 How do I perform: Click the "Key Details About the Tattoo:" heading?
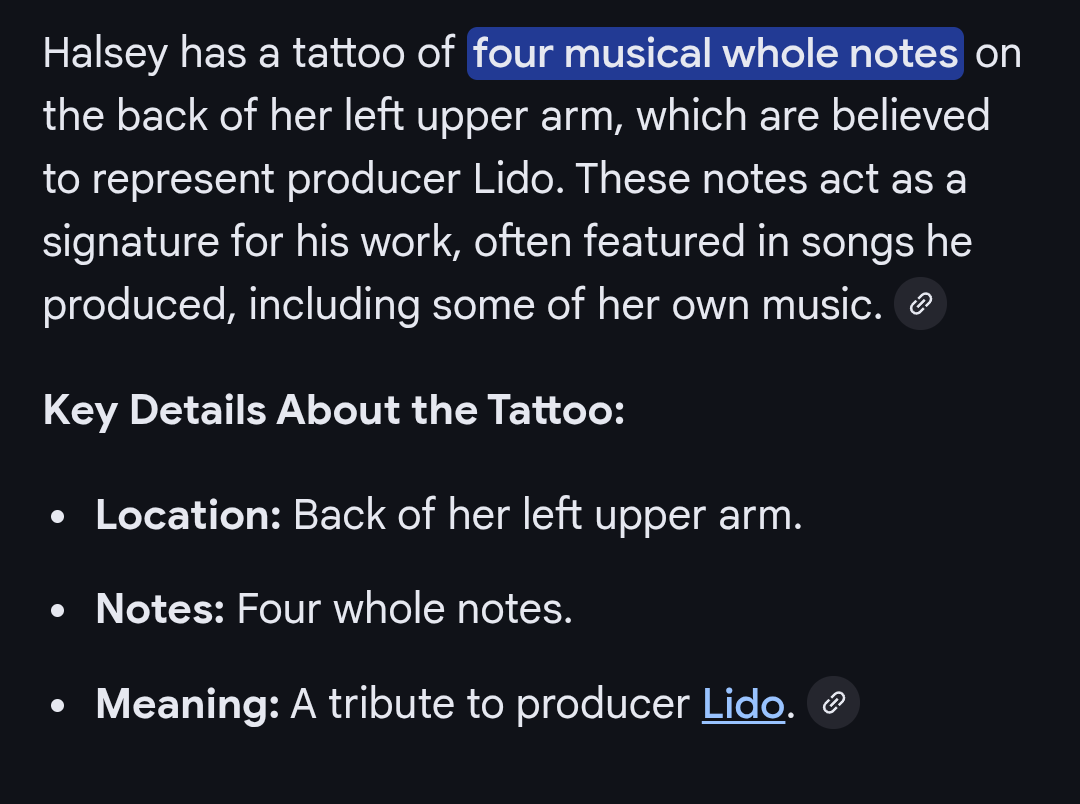click(x=334, y=411)
